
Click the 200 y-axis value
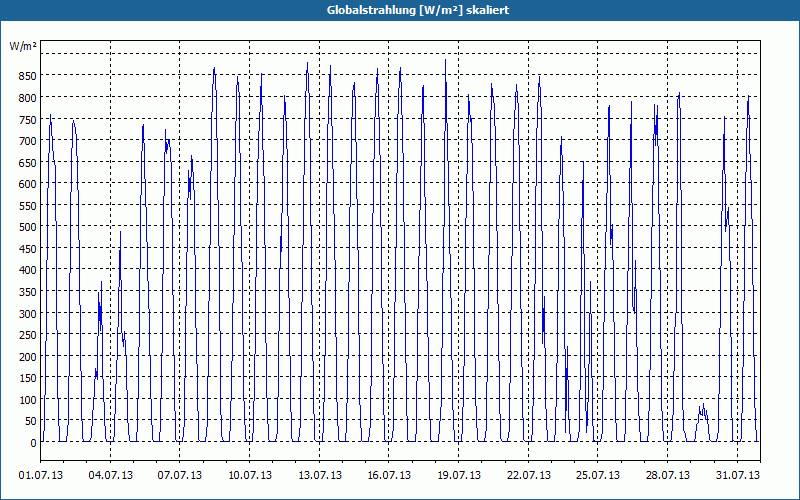27,357
